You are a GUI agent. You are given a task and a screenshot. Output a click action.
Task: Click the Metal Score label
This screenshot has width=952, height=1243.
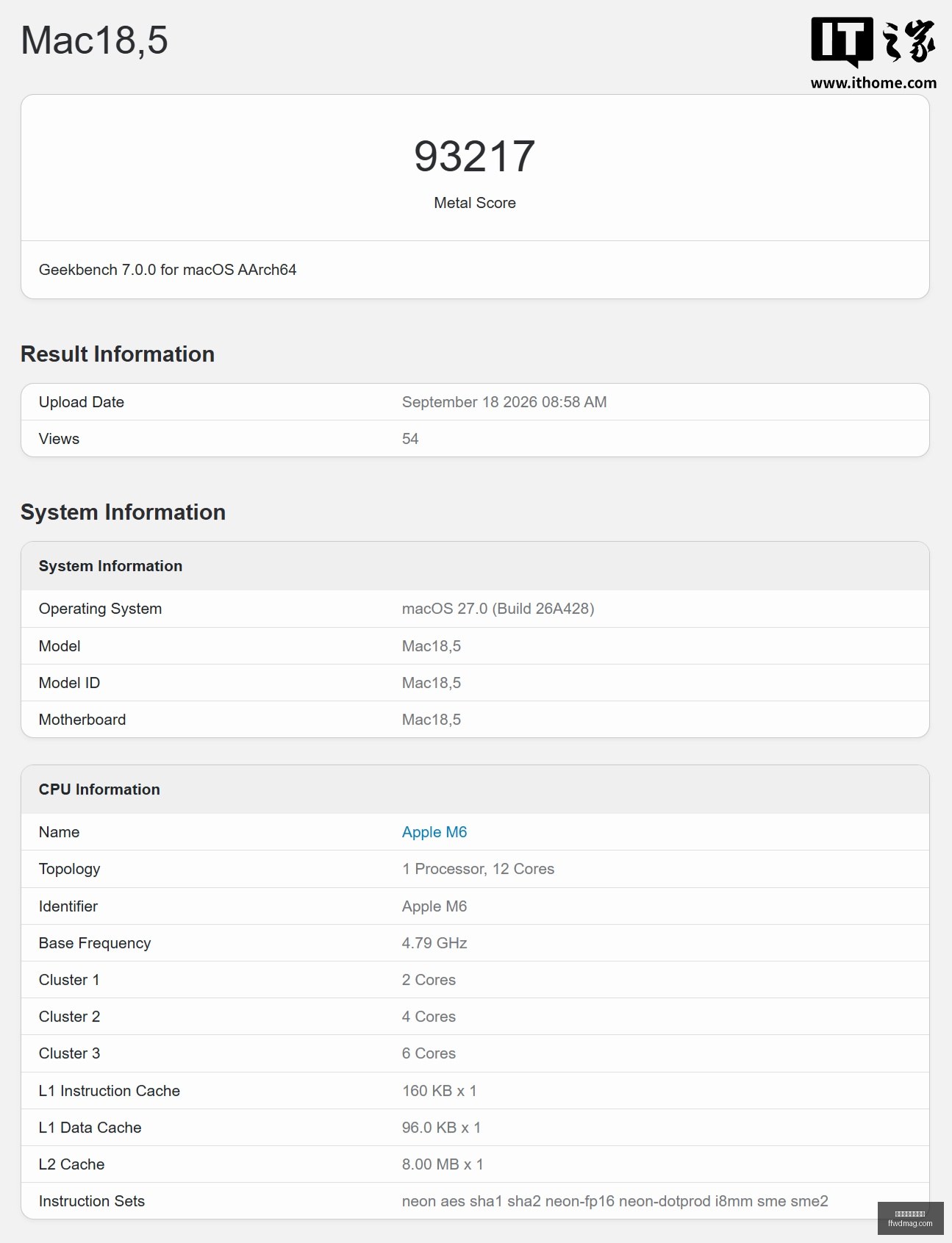[475, 203]
